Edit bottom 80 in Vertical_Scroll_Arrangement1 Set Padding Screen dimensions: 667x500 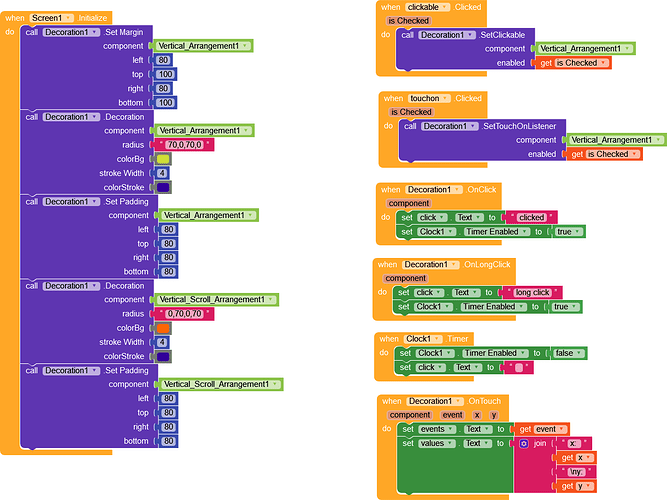point(169,441)
